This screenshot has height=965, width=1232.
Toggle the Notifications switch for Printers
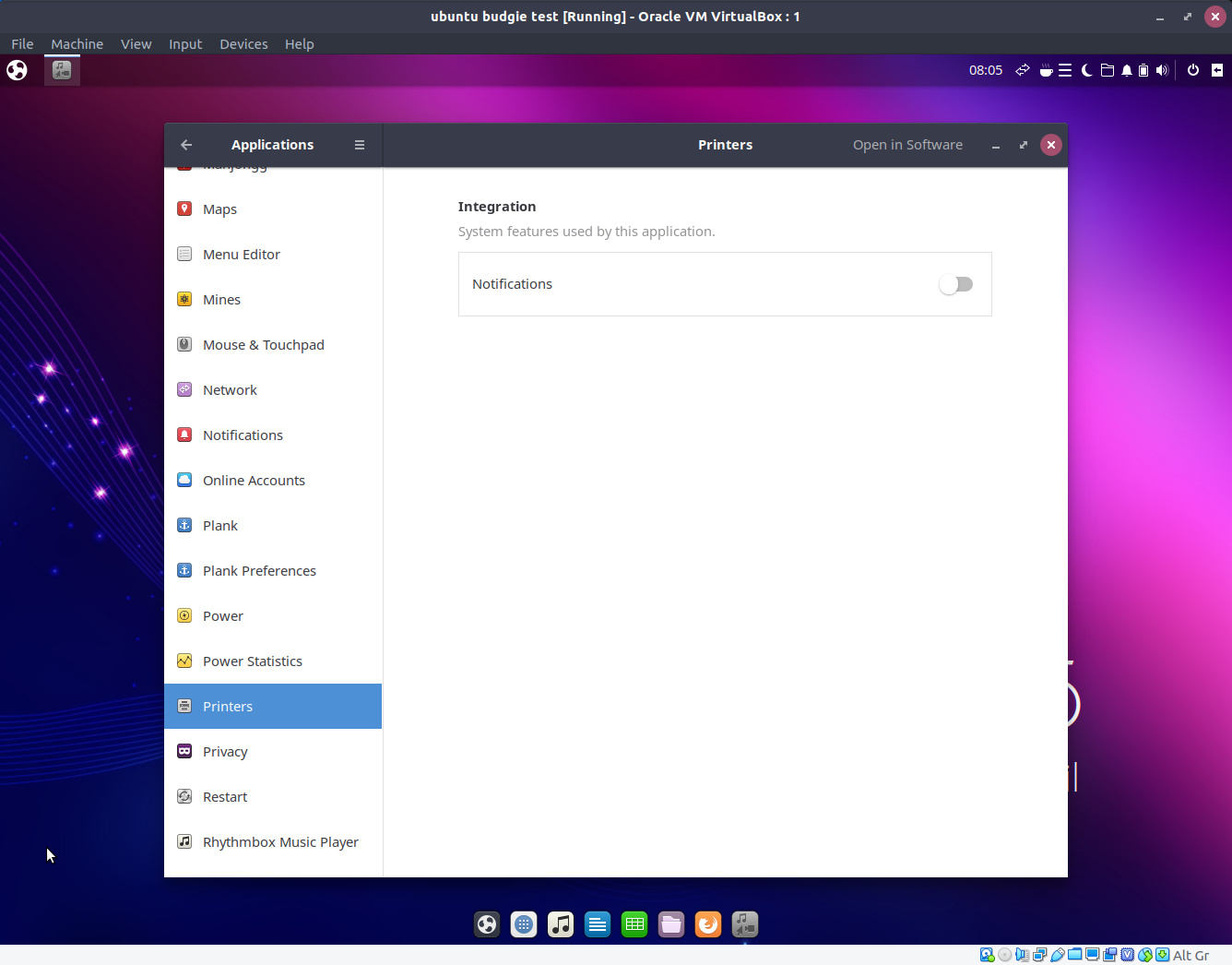[955, 284]
